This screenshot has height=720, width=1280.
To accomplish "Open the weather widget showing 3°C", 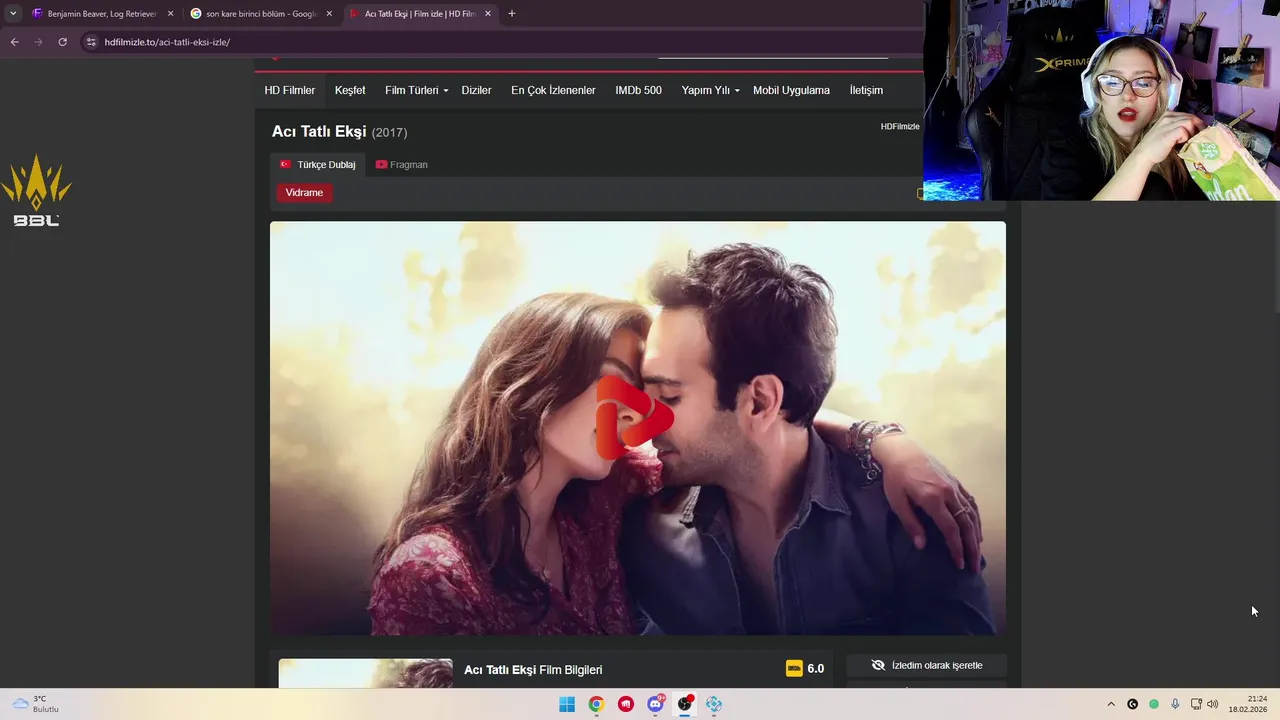I will 36,704.
